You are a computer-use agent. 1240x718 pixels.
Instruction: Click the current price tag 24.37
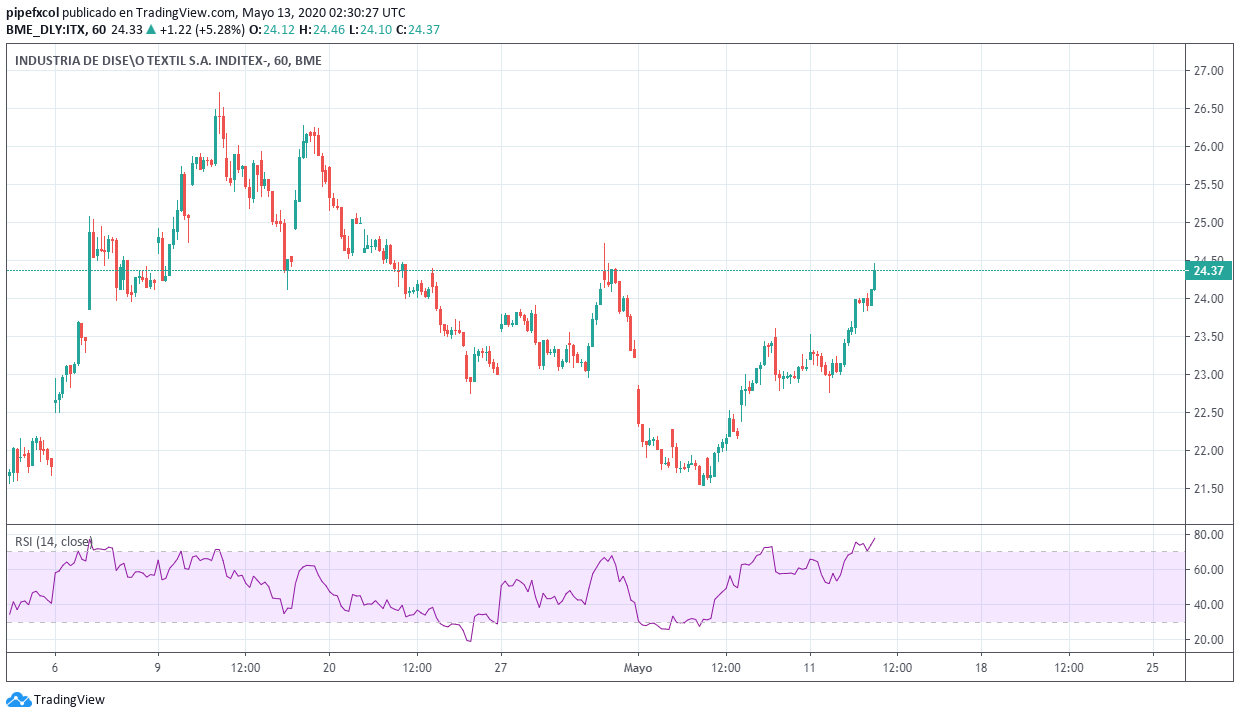click(x=1208, y=271)
